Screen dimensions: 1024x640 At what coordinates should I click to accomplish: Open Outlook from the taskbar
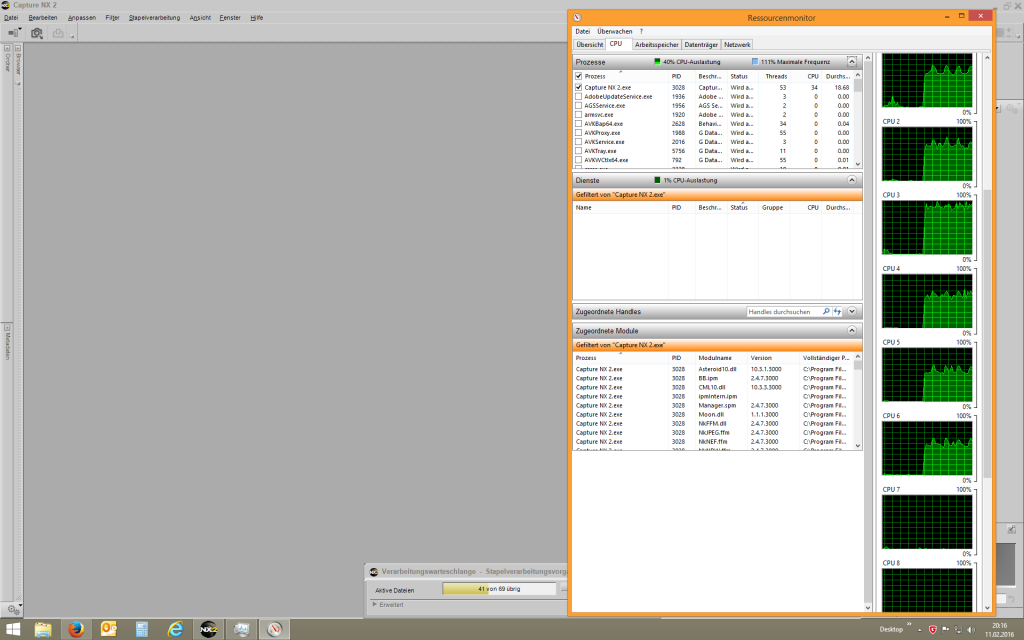(x=109, y=629)
